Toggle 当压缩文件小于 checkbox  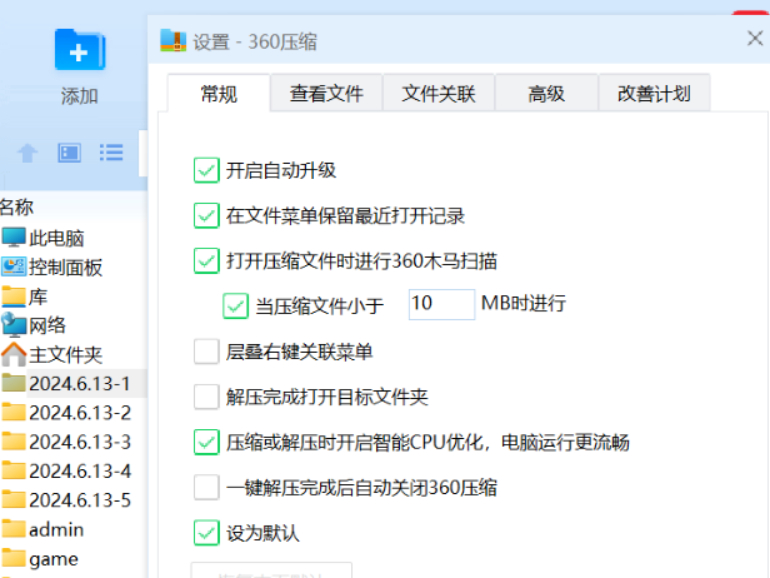pyautogui.click(x=236, y=306)
